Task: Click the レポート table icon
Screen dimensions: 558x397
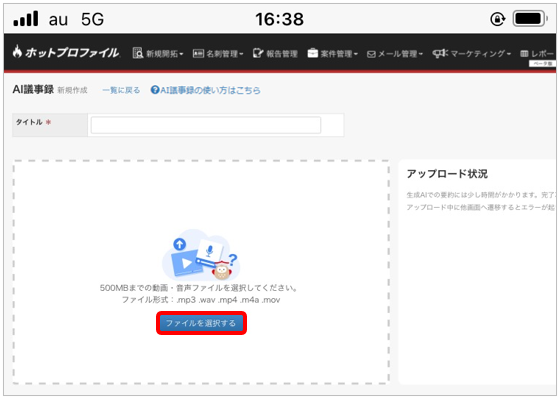Action: [x=524, y=54]
